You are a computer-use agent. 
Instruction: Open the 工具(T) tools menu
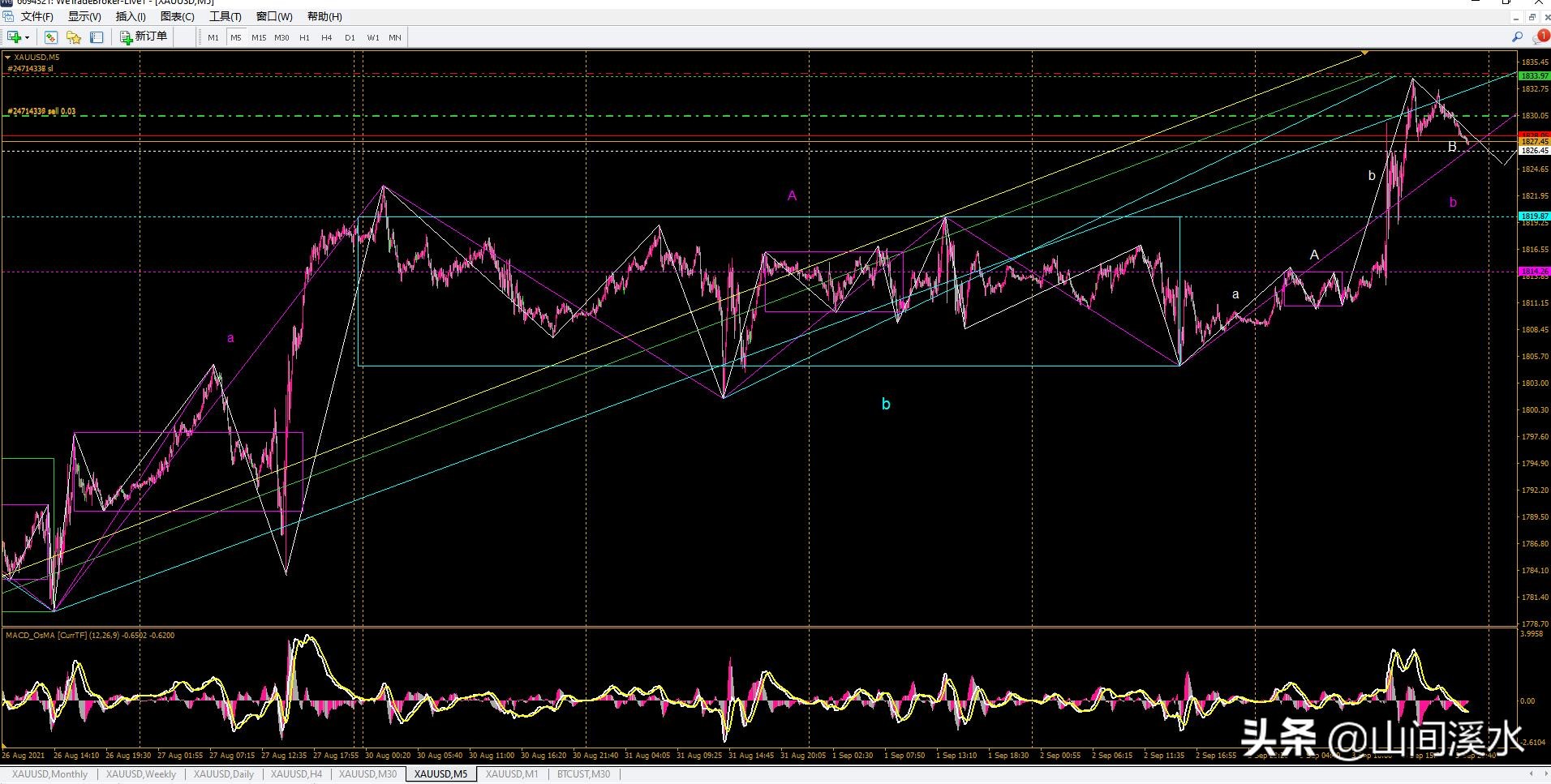coord(226,16)
